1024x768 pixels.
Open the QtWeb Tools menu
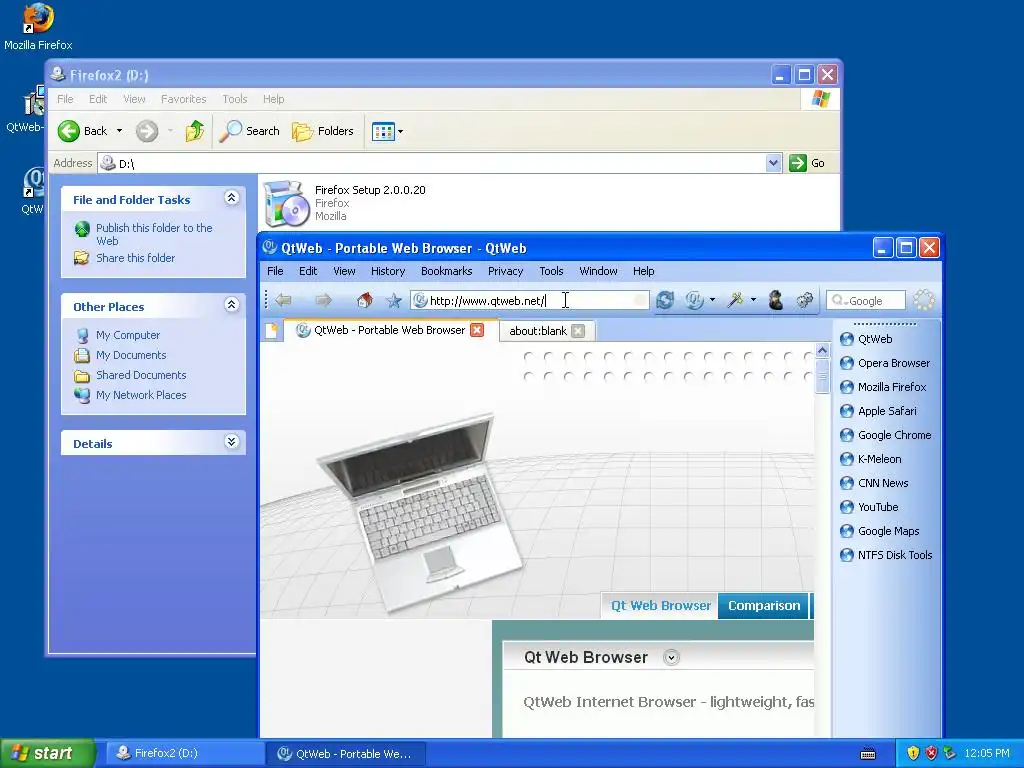pos(551,271)
